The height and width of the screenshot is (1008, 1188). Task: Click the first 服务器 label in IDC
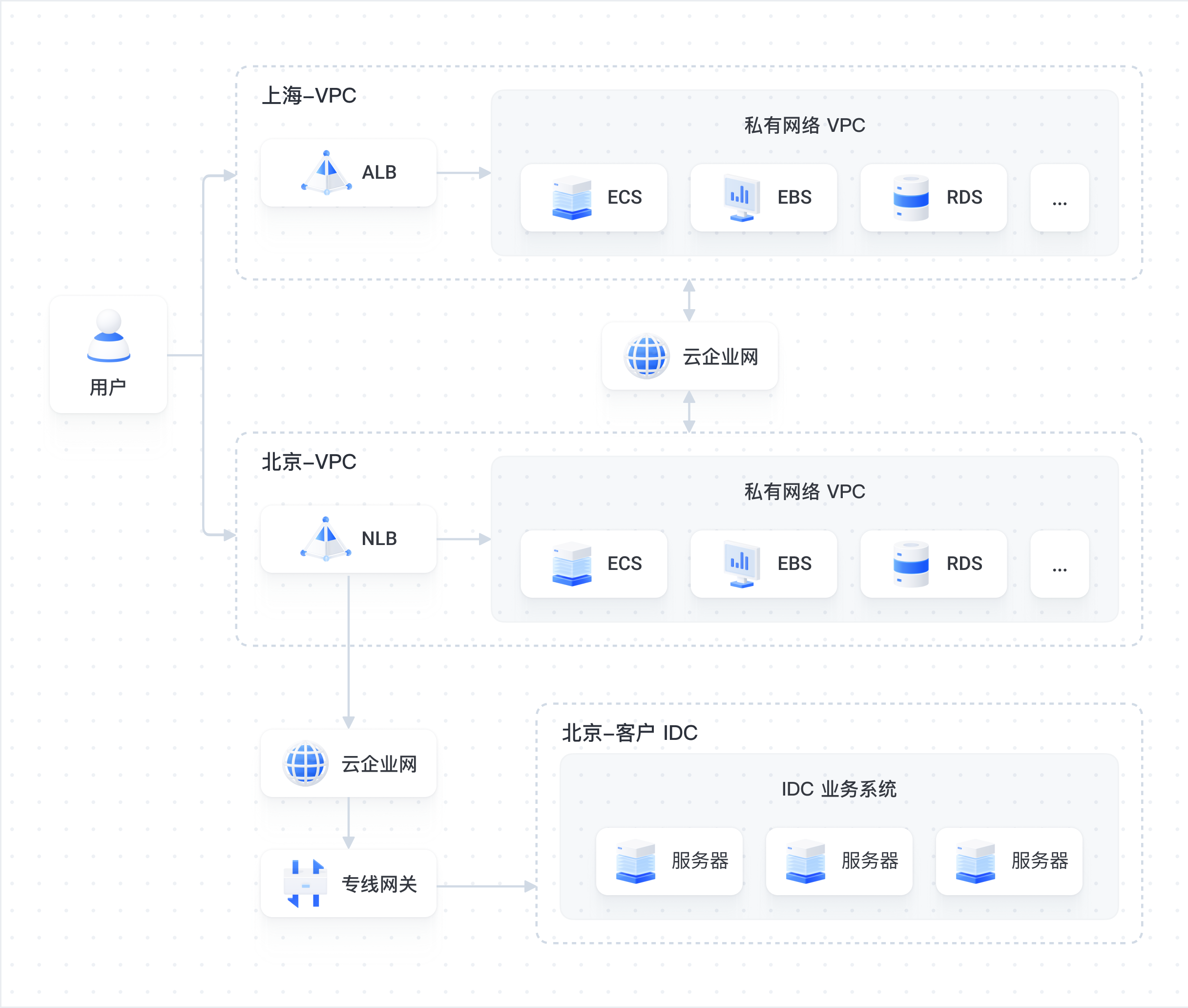coord(700,861)
